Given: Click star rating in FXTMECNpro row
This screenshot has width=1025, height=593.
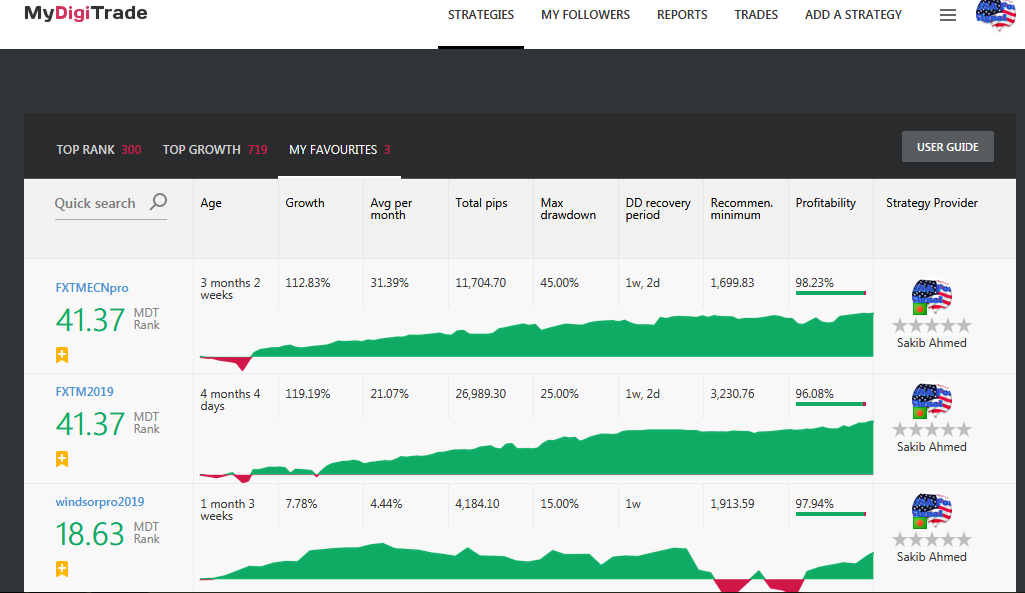Looking at the screenshot, I should (932, 325).
